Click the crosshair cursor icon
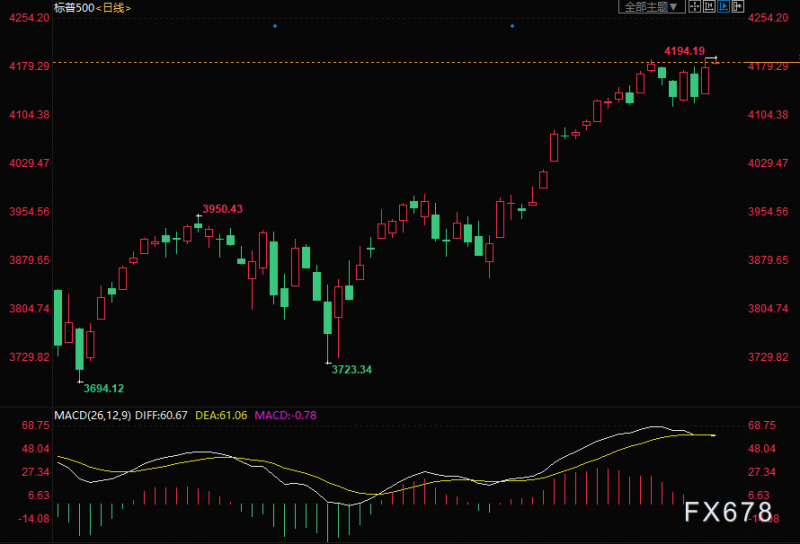The image size is (800, 544). tap(694, 7)
